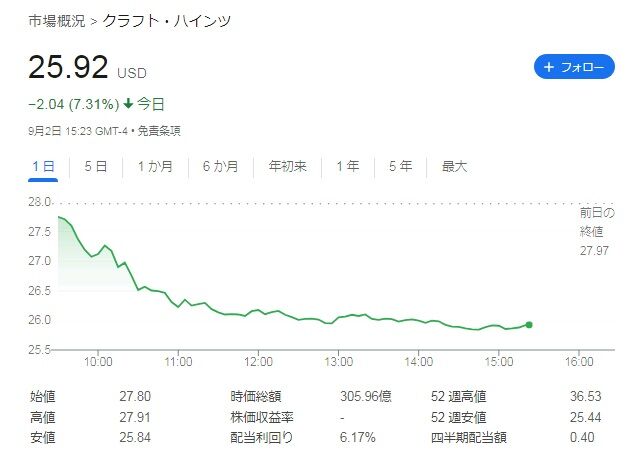Click the 時価総額 value 305.96億
The width and height of the screenshot is (628, 452).
tap(366, 396)
